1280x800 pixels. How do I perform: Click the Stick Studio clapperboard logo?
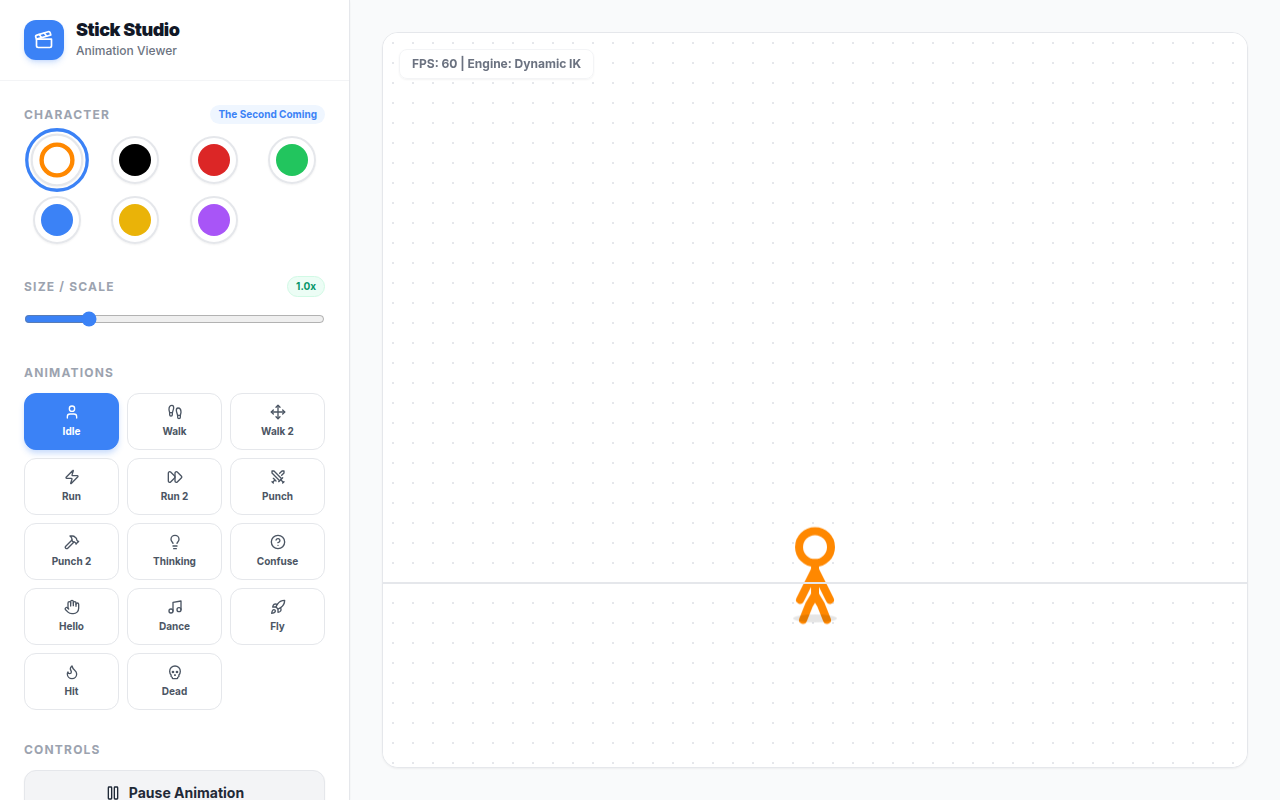tap(44, 40)
